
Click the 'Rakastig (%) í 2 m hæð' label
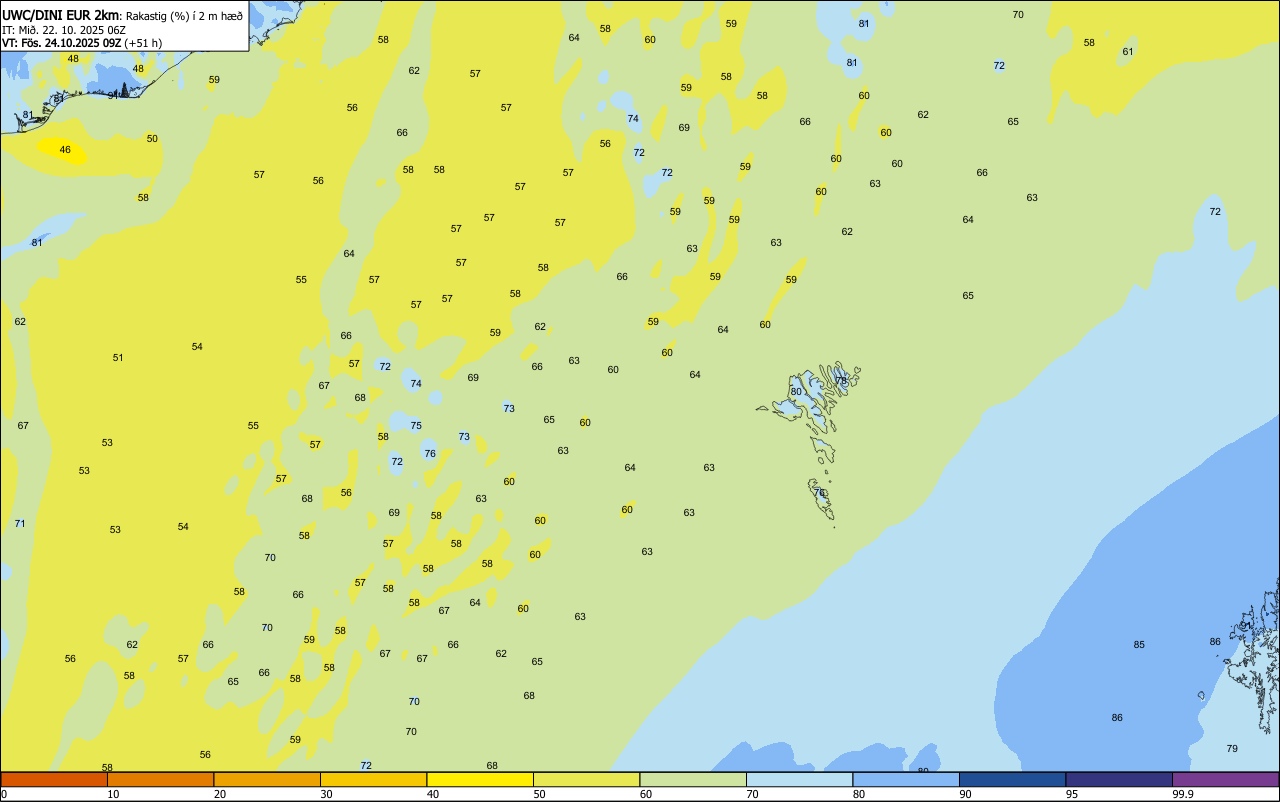(184, 16)
